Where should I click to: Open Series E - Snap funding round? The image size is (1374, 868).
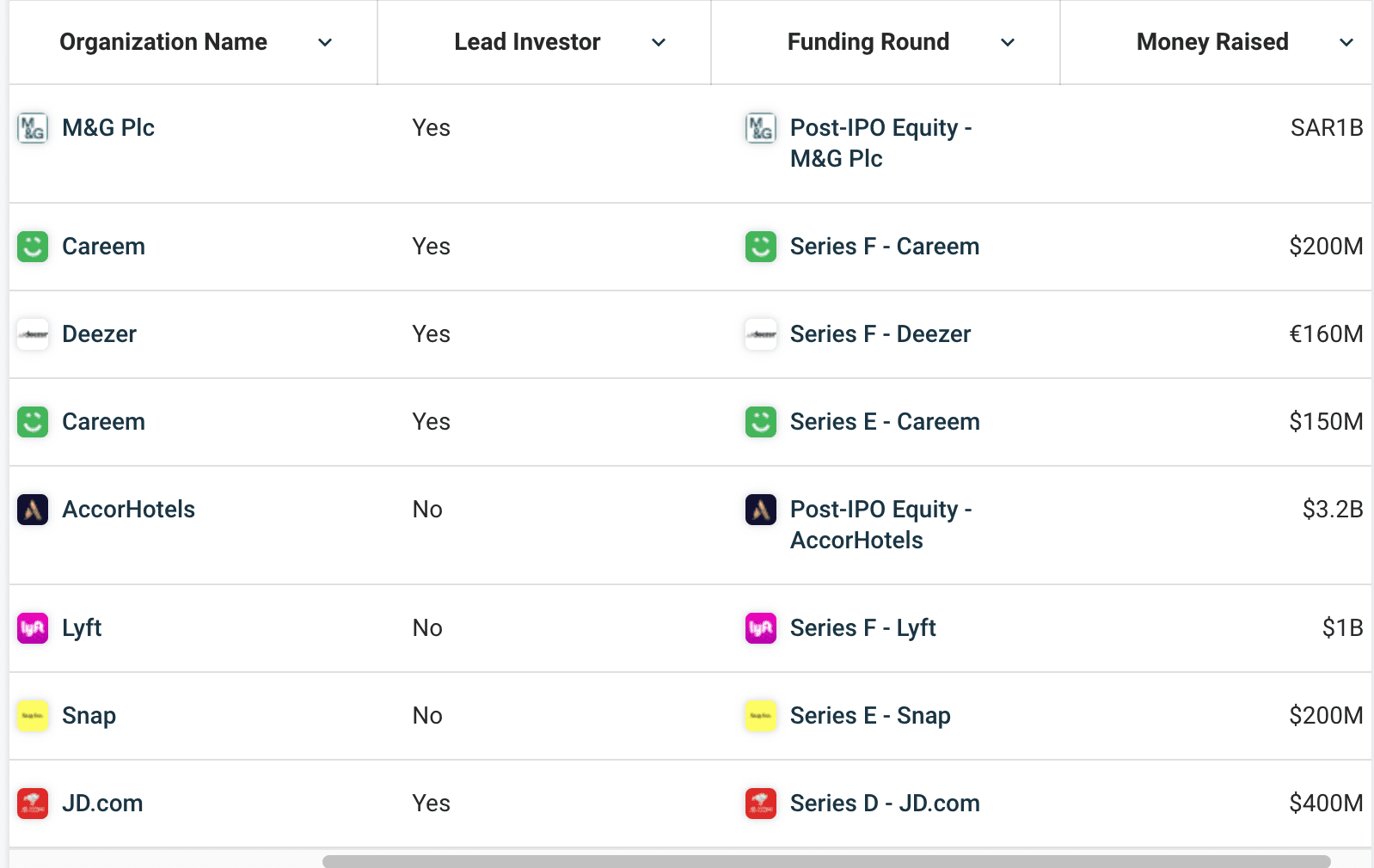click(x=870, y=716)
